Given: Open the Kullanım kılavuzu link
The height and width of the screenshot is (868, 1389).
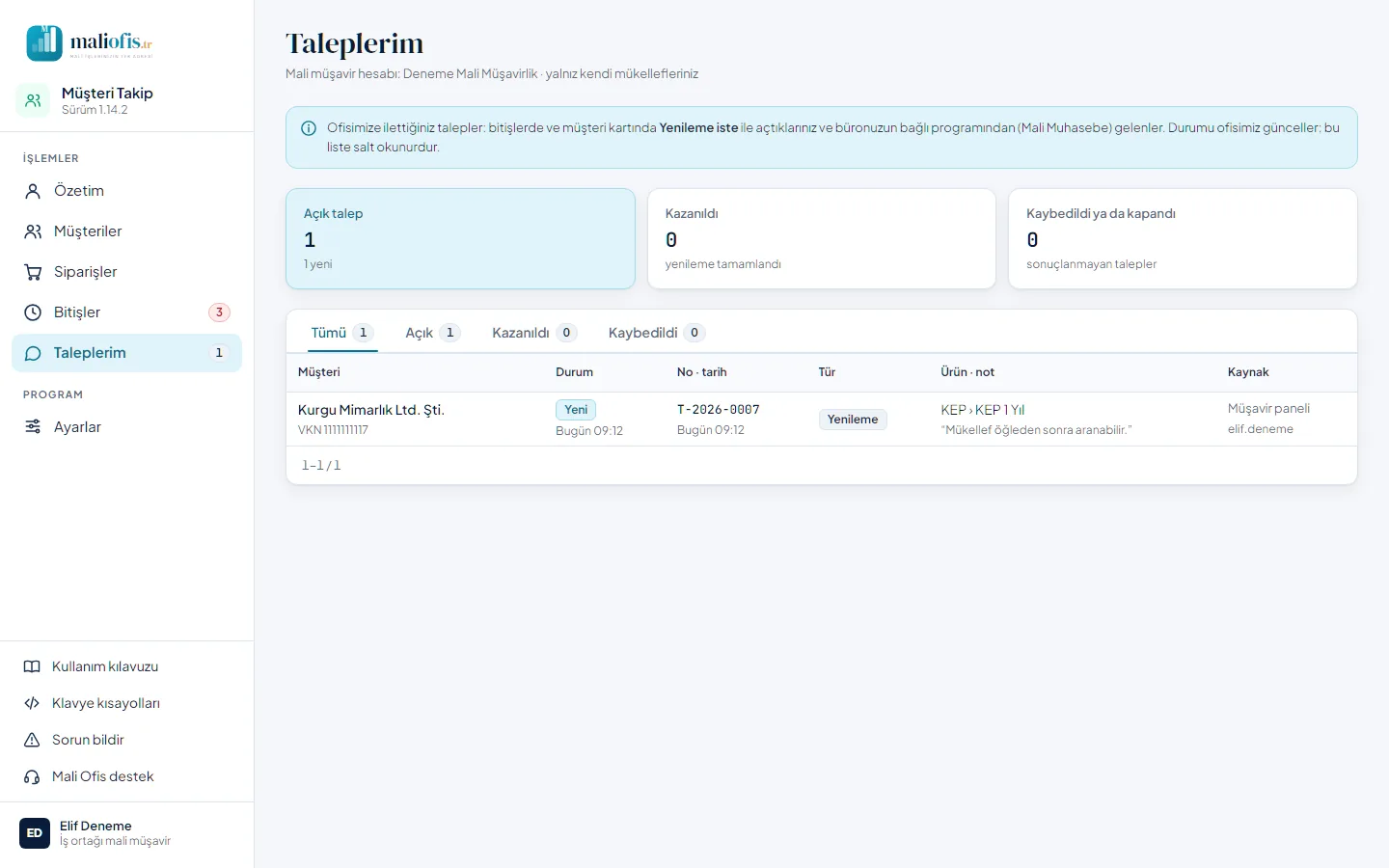Looking at the screenshot, I should [x=126, y=666].
